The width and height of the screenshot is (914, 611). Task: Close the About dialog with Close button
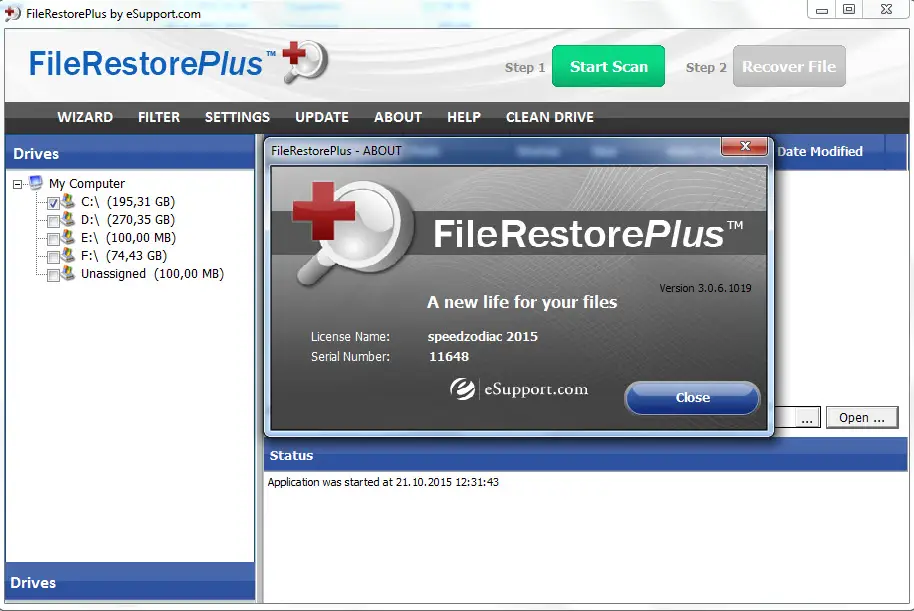point(692,398)
